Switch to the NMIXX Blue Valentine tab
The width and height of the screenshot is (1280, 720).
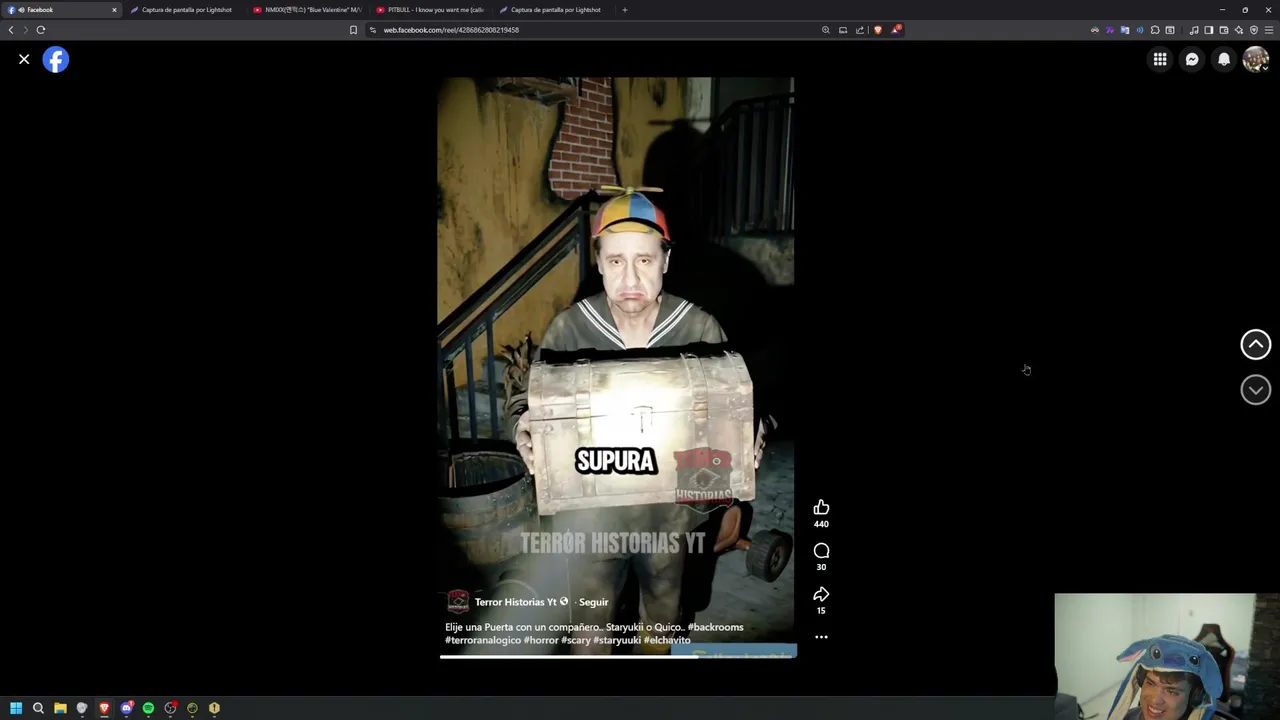tap(308, 10)
